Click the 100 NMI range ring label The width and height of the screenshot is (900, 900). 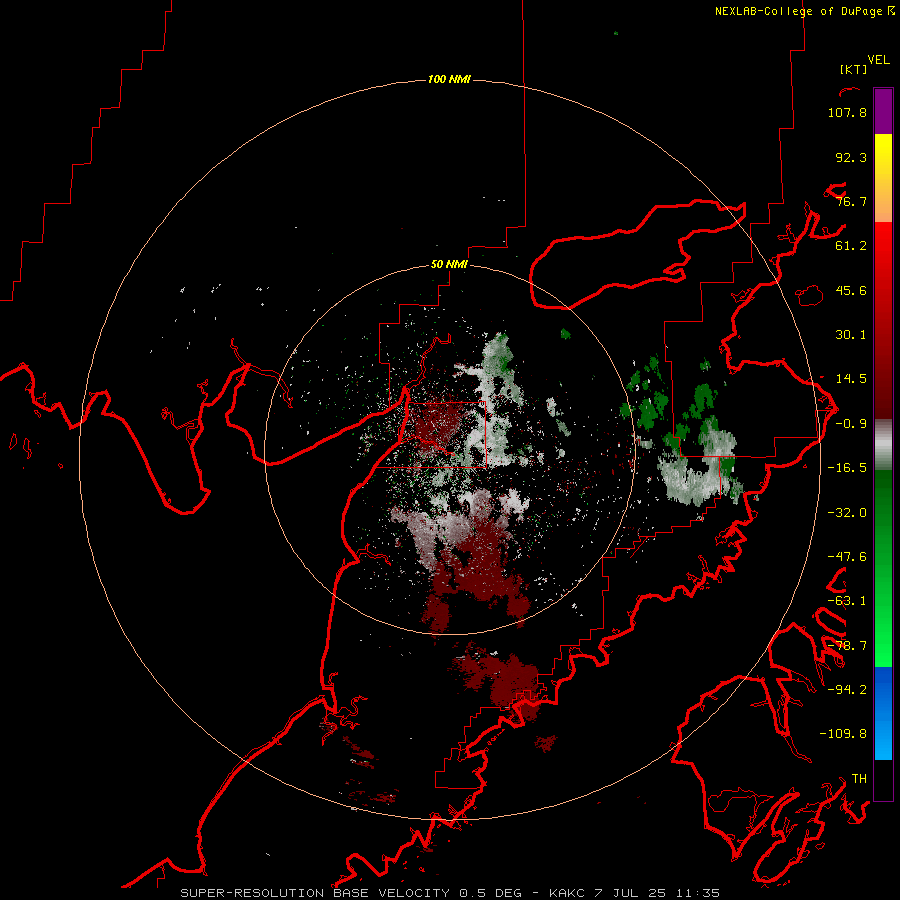tap(449, 79)
